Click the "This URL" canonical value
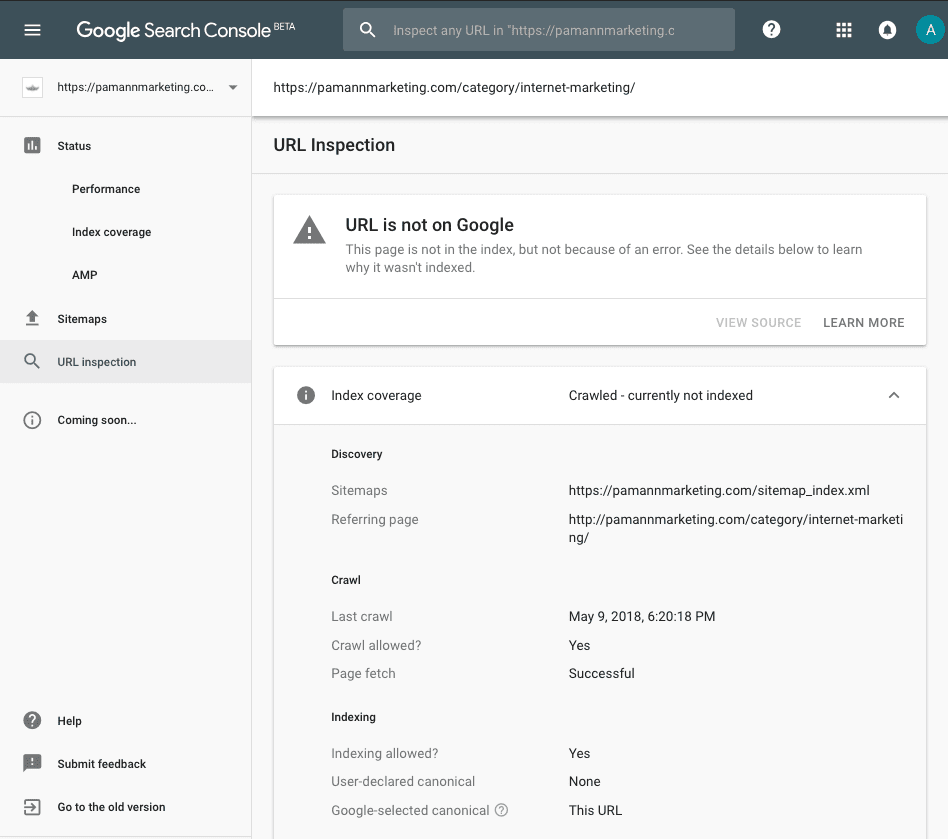948x839 pixels. coord(595,810)
